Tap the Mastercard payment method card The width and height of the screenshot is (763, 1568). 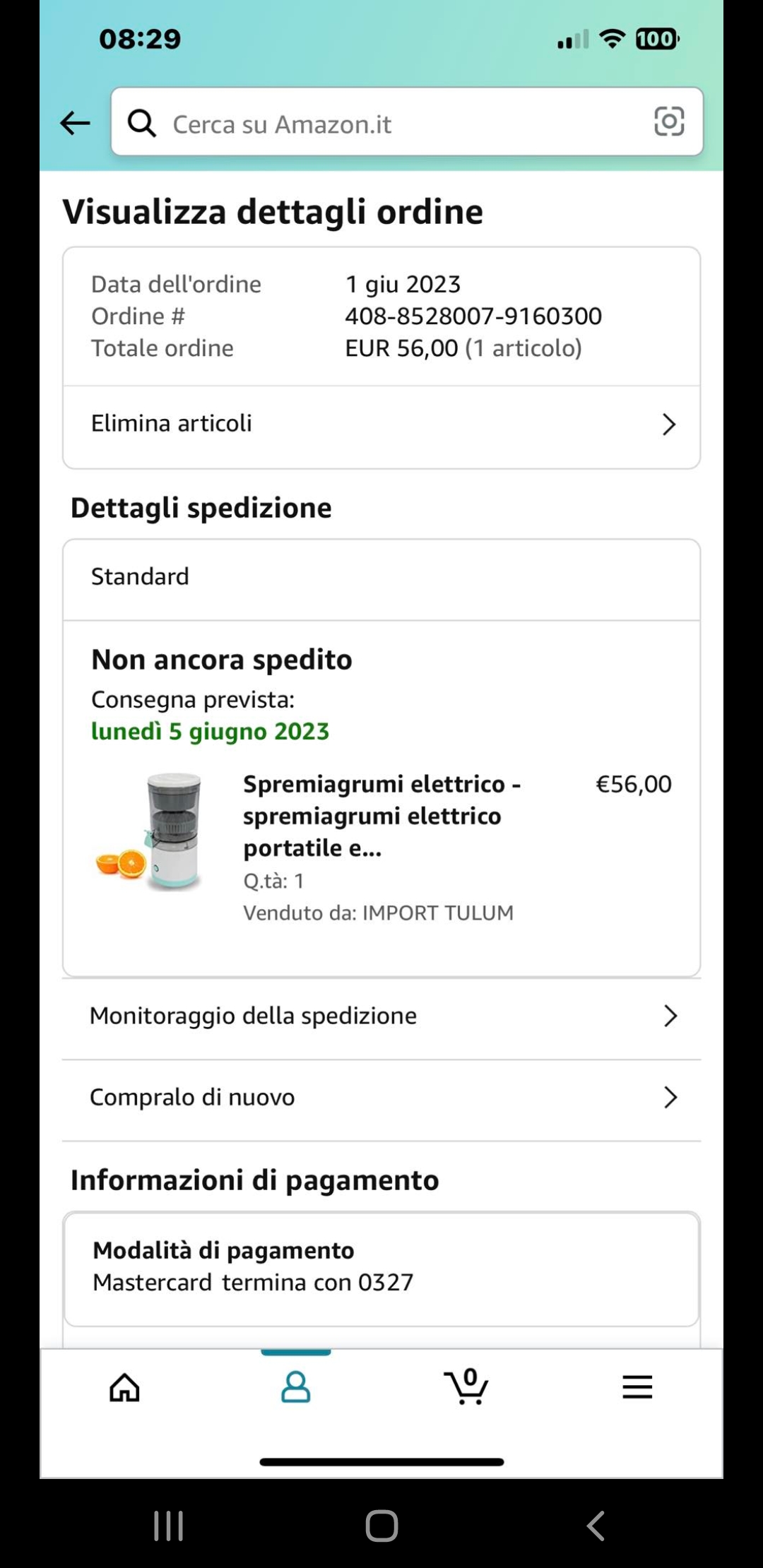click(381, 1267)
